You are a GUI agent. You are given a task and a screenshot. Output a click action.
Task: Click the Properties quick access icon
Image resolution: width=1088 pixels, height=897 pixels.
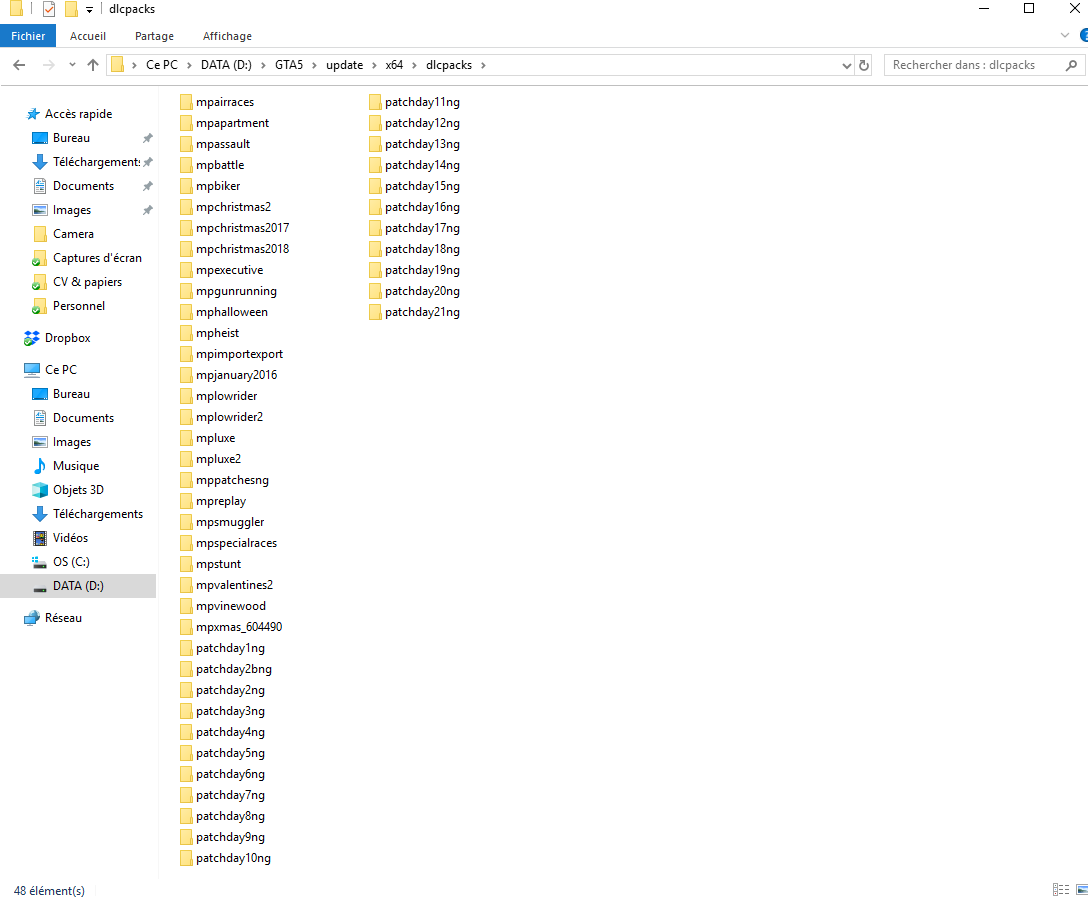[49, 9]
